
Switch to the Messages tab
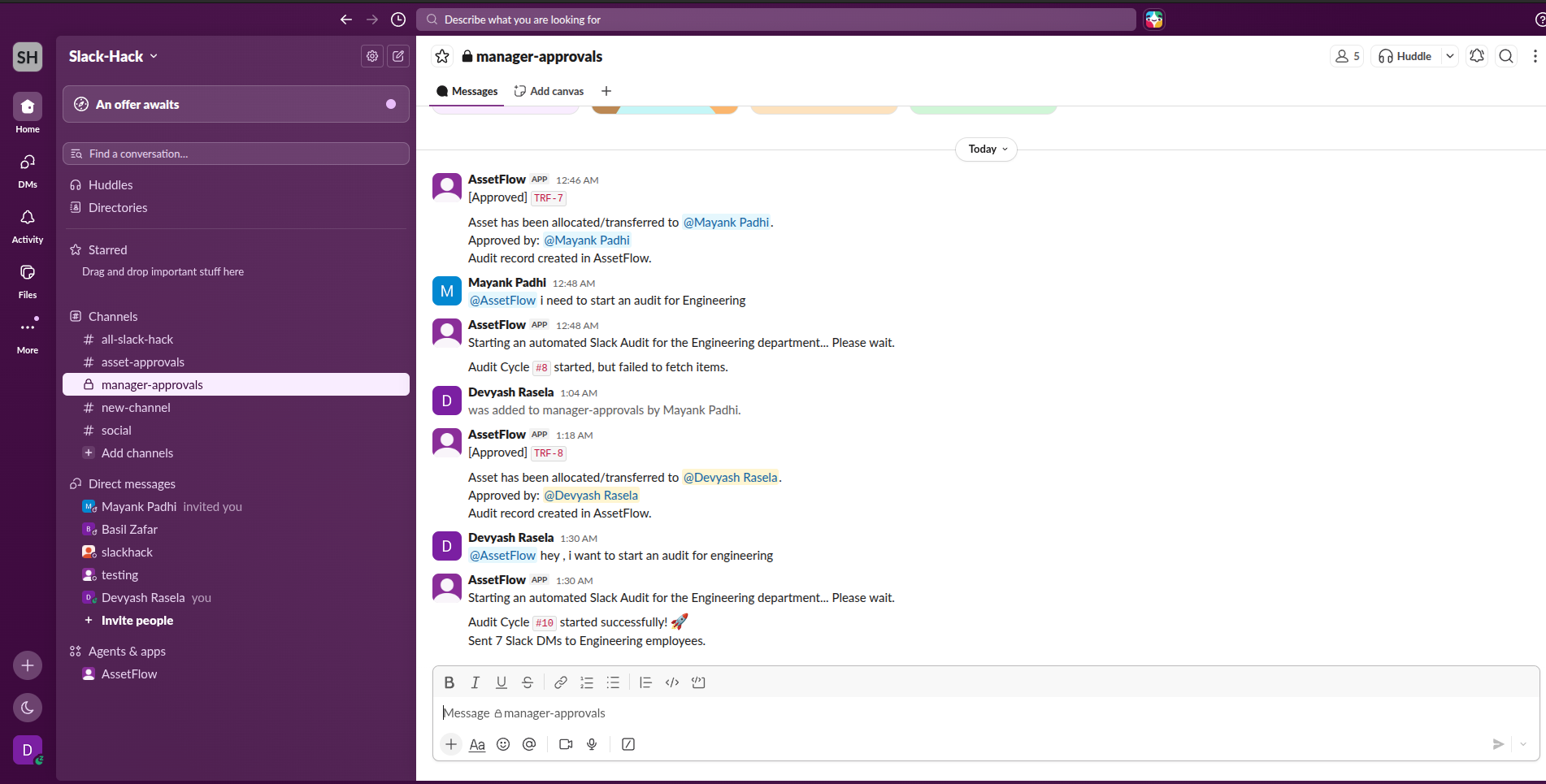(467, 91)
